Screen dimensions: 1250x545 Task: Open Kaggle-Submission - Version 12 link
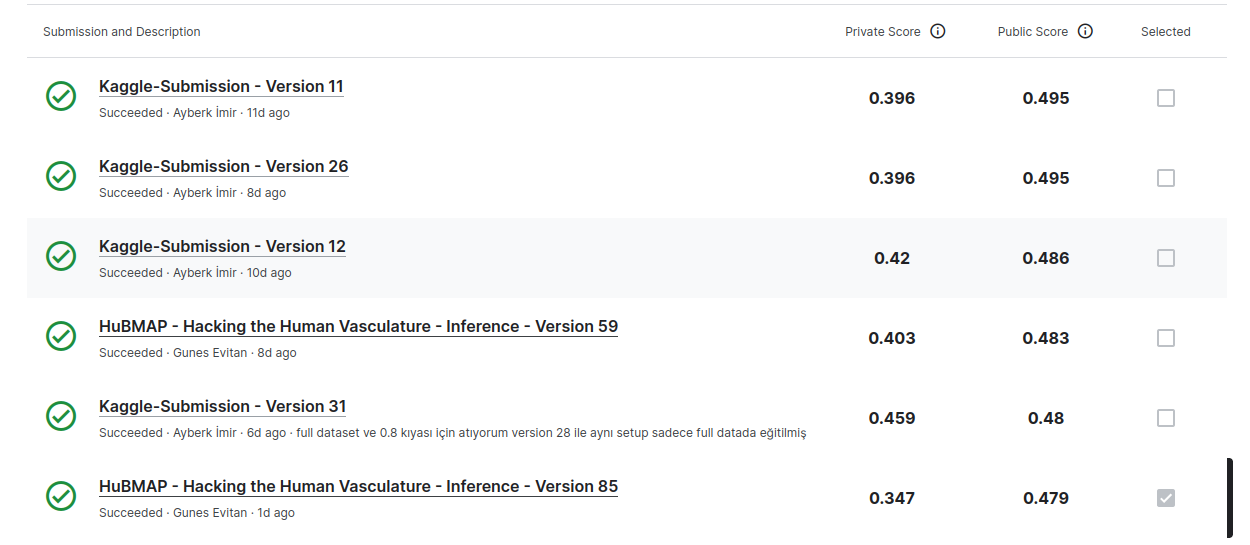coord(222,247)
